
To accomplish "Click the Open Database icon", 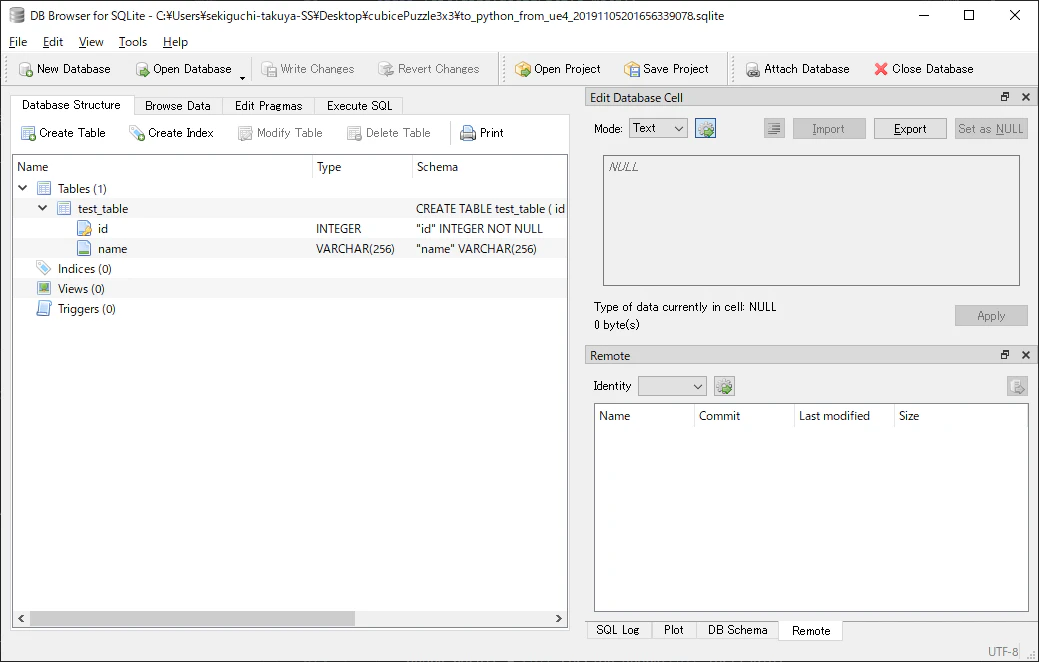I will (142, 69).
